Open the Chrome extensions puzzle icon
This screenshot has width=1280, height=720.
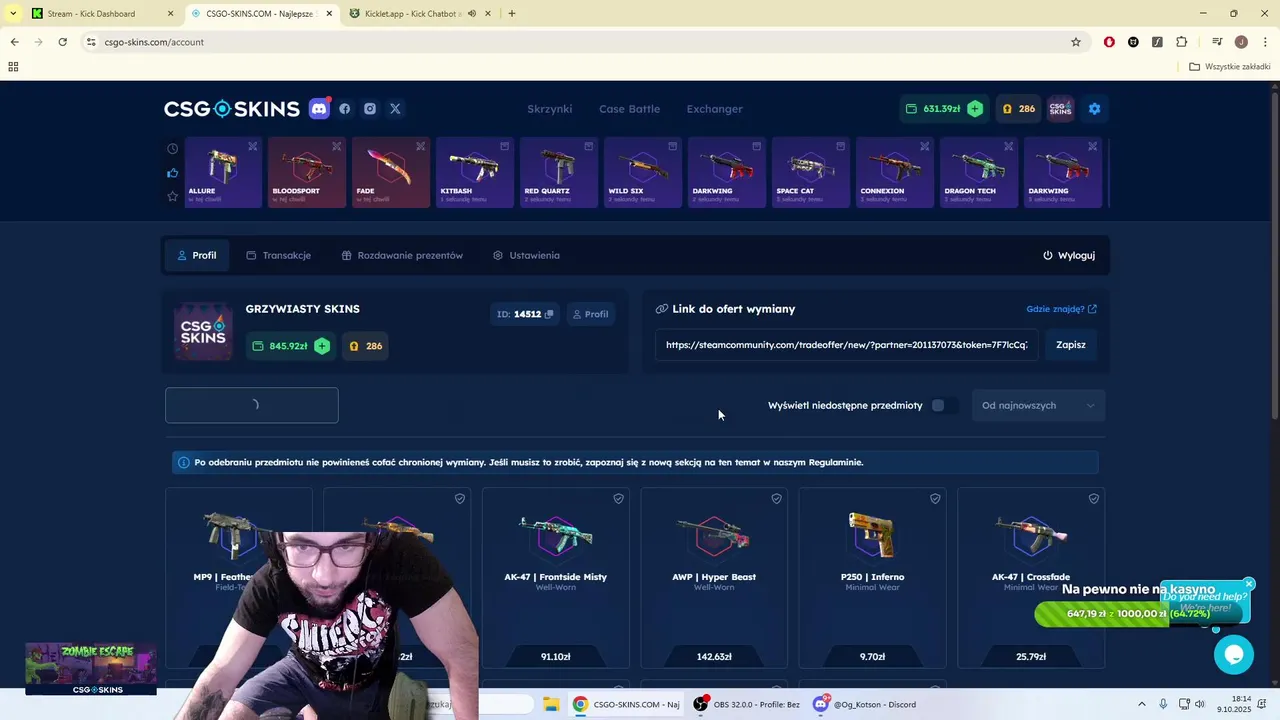pyautogui.click(x=1181, y=42)
